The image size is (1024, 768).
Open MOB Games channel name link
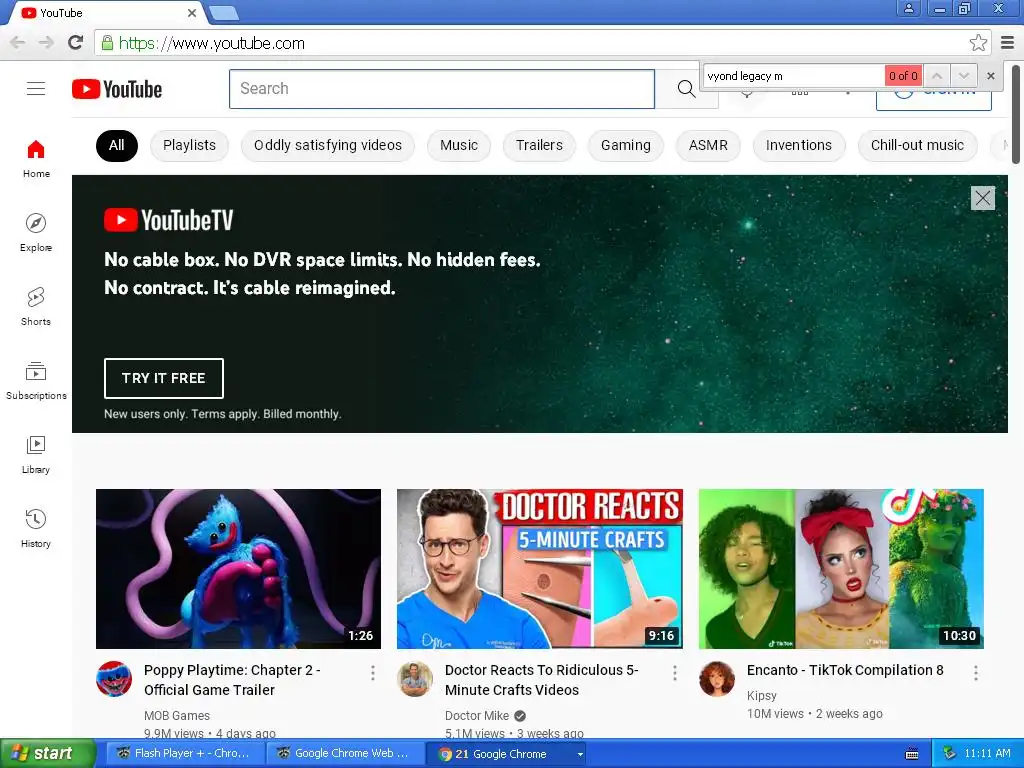click(176, 716)
